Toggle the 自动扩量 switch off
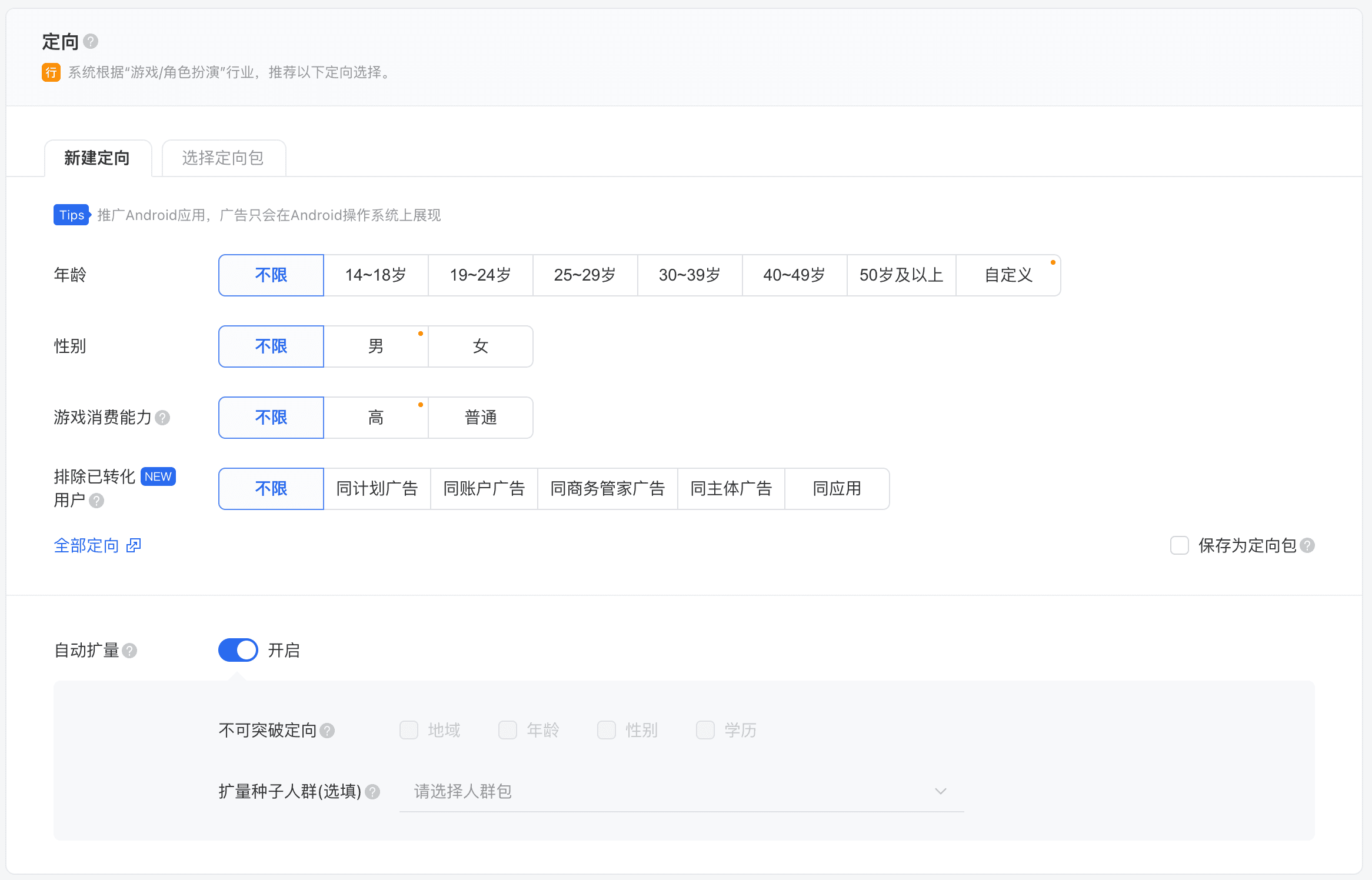 click(x=238, y=650)
